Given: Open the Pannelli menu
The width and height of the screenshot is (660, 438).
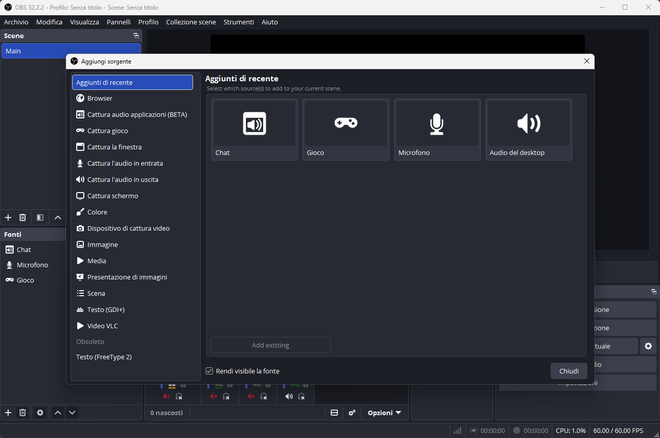Looking at the screenshot, I should point(119,22).
